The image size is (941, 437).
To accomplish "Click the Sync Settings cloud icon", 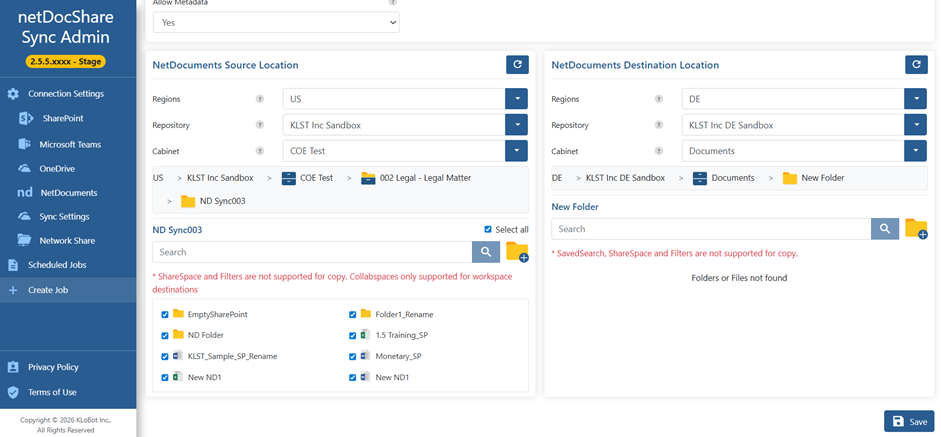I will [x=25, y=216].
